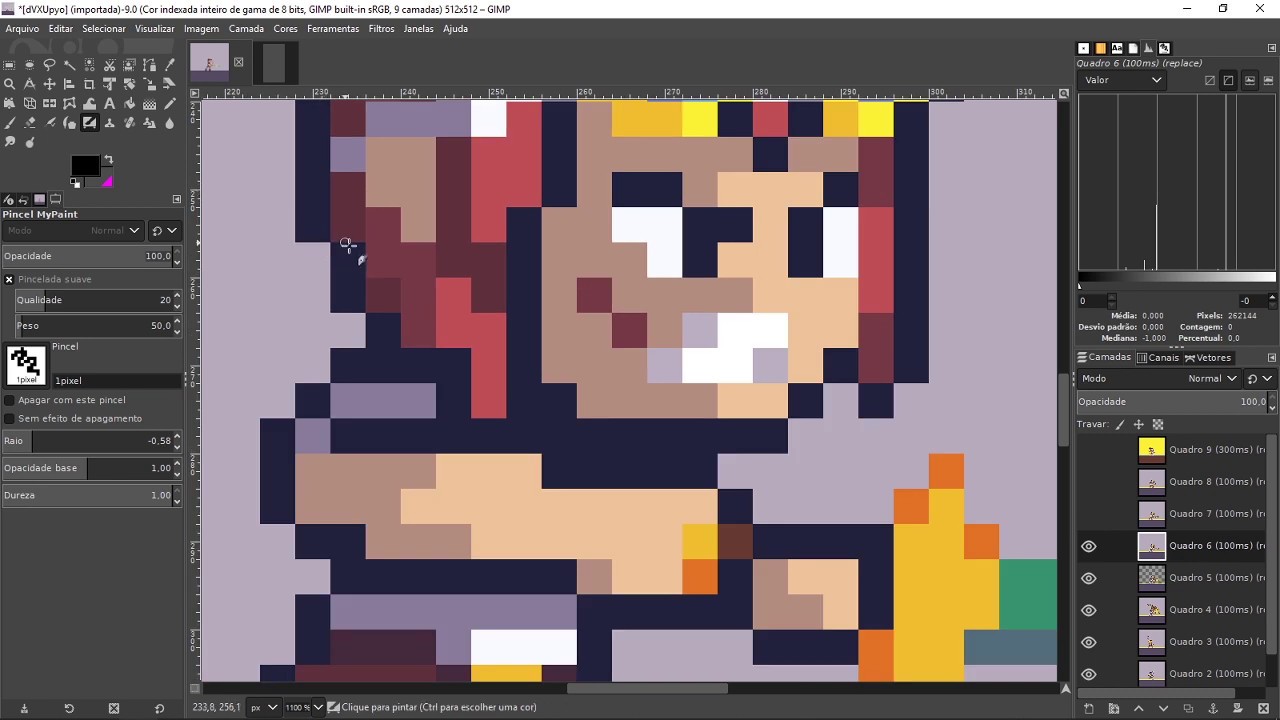Open tool options panel configuration menu arrow
Viewport: 1280px width, 720px height.
[177, 199]
